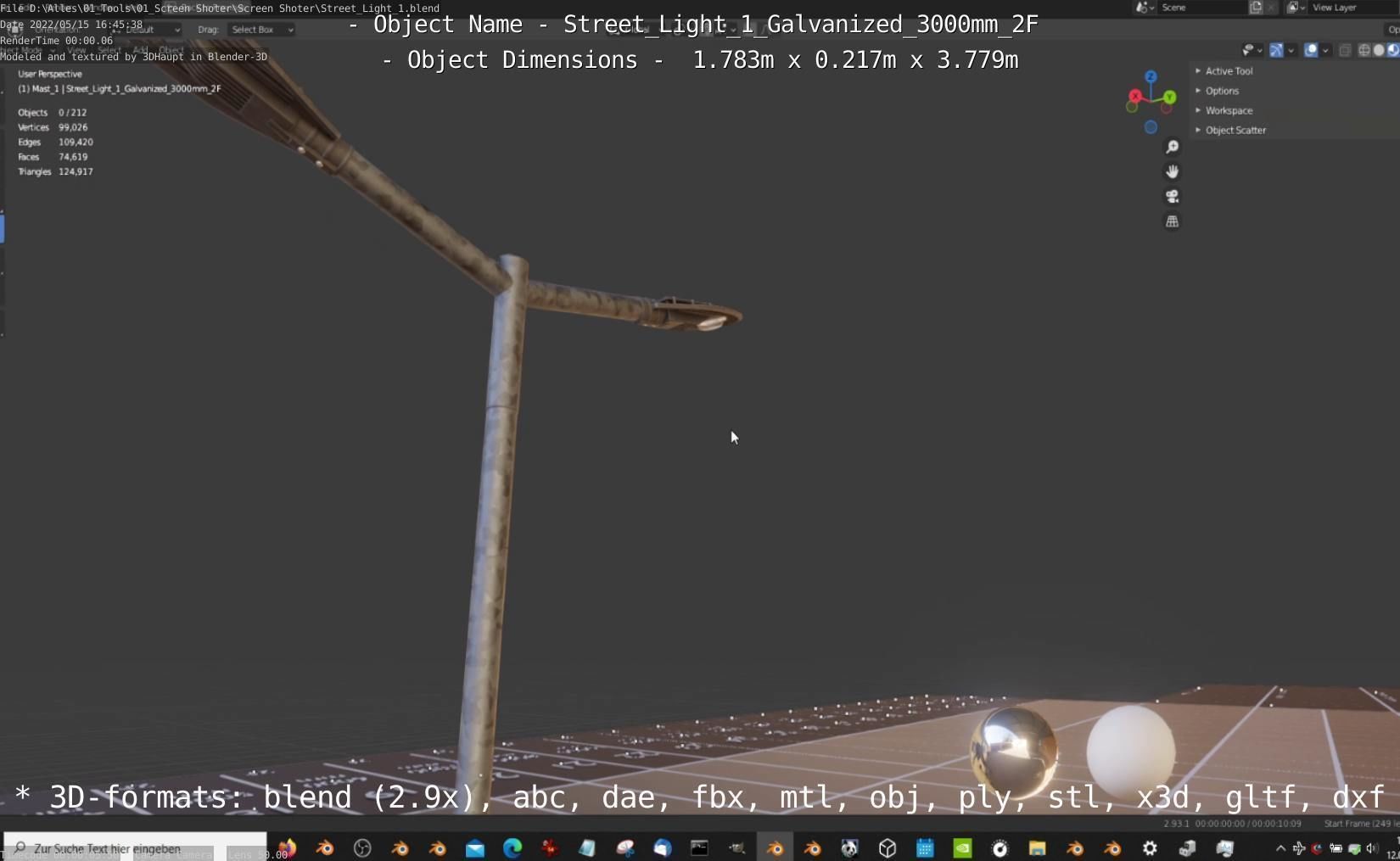Click the Triangles 124,917 statistic
The image size is (1400, 861).
[55, 171]
